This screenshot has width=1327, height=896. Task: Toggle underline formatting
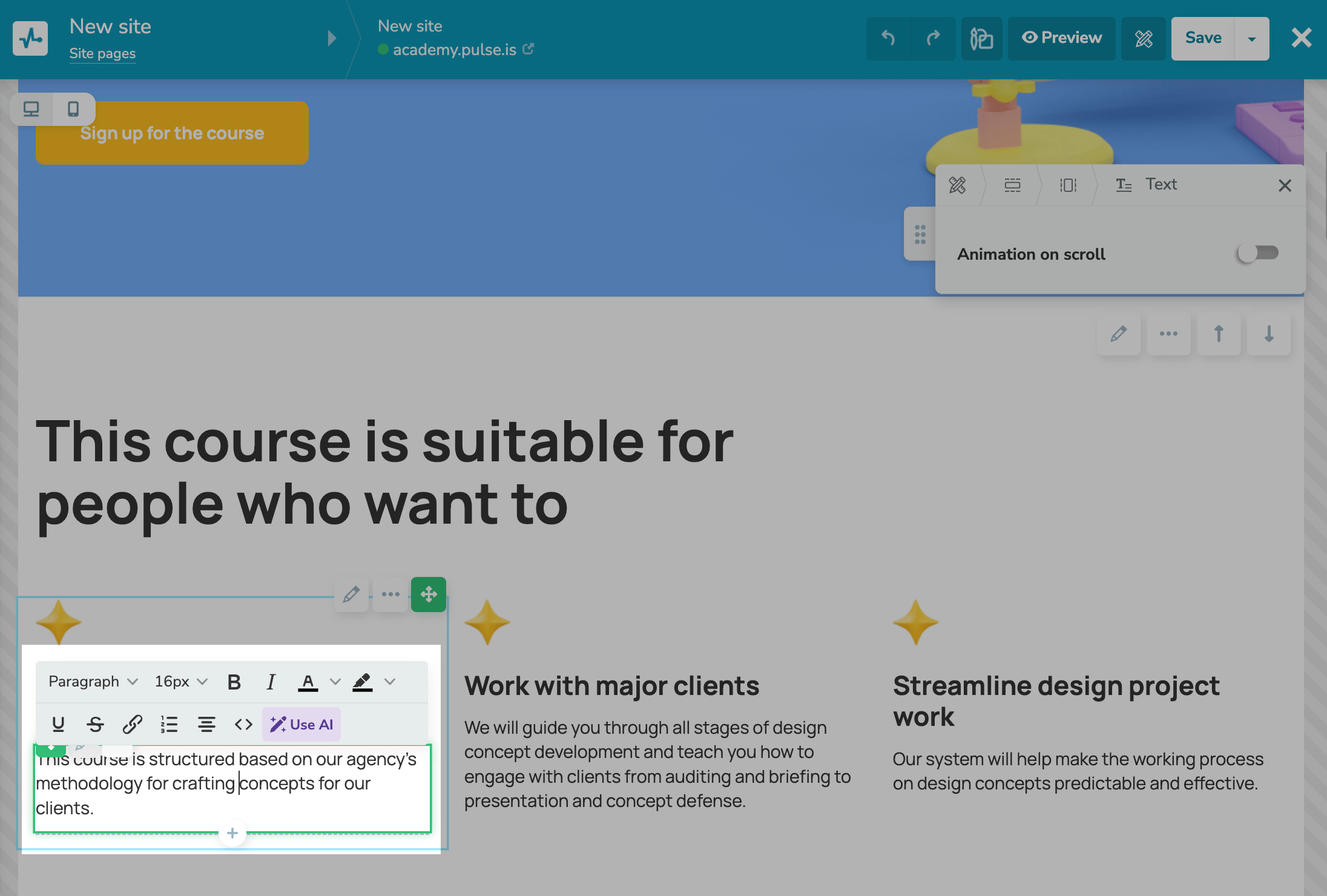(58, 724)
